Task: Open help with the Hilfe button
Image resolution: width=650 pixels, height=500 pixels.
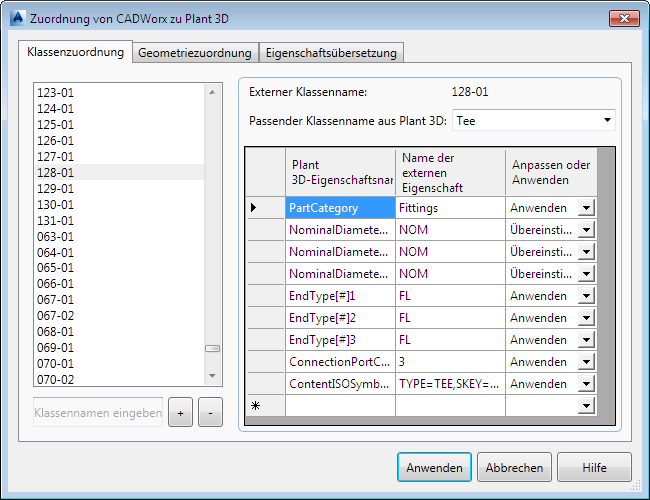Action: pos(594,467)
